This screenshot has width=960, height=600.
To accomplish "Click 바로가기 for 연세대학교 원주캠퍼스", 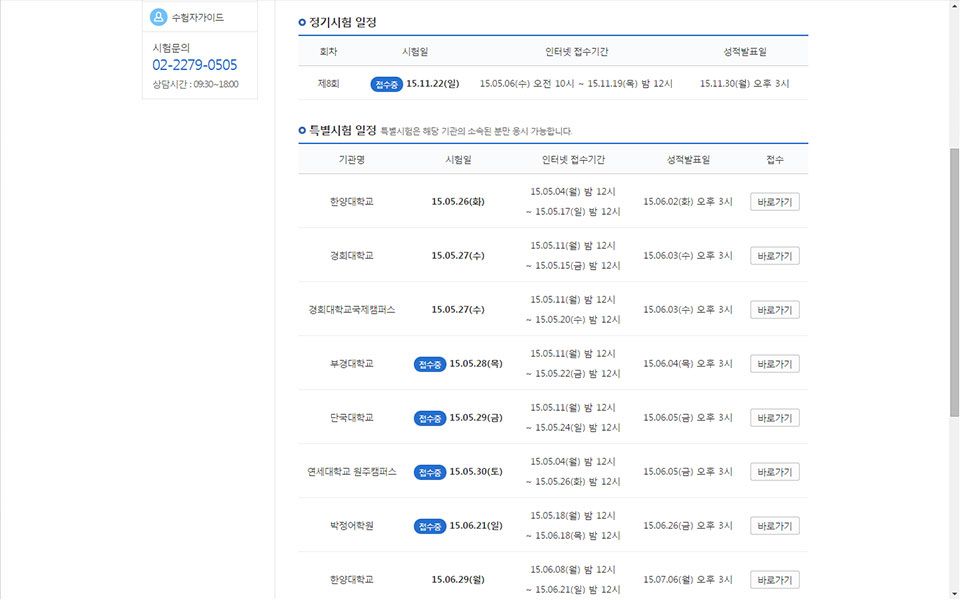I will [x=774, y=472].
